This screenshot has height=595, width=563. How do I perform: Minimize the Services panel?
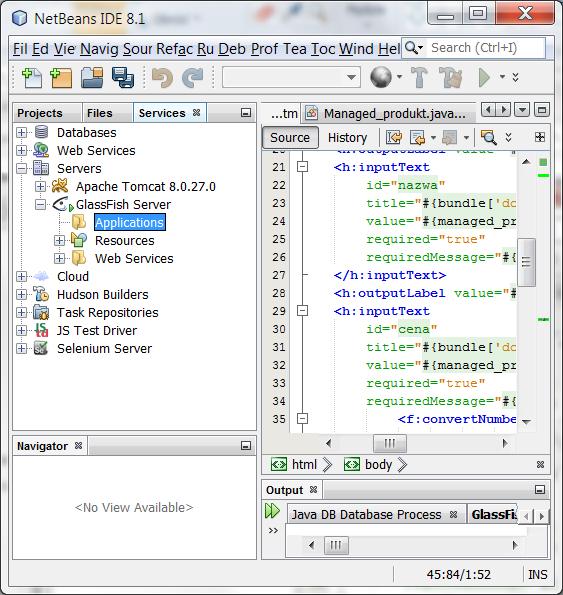[x=246, y=113]
